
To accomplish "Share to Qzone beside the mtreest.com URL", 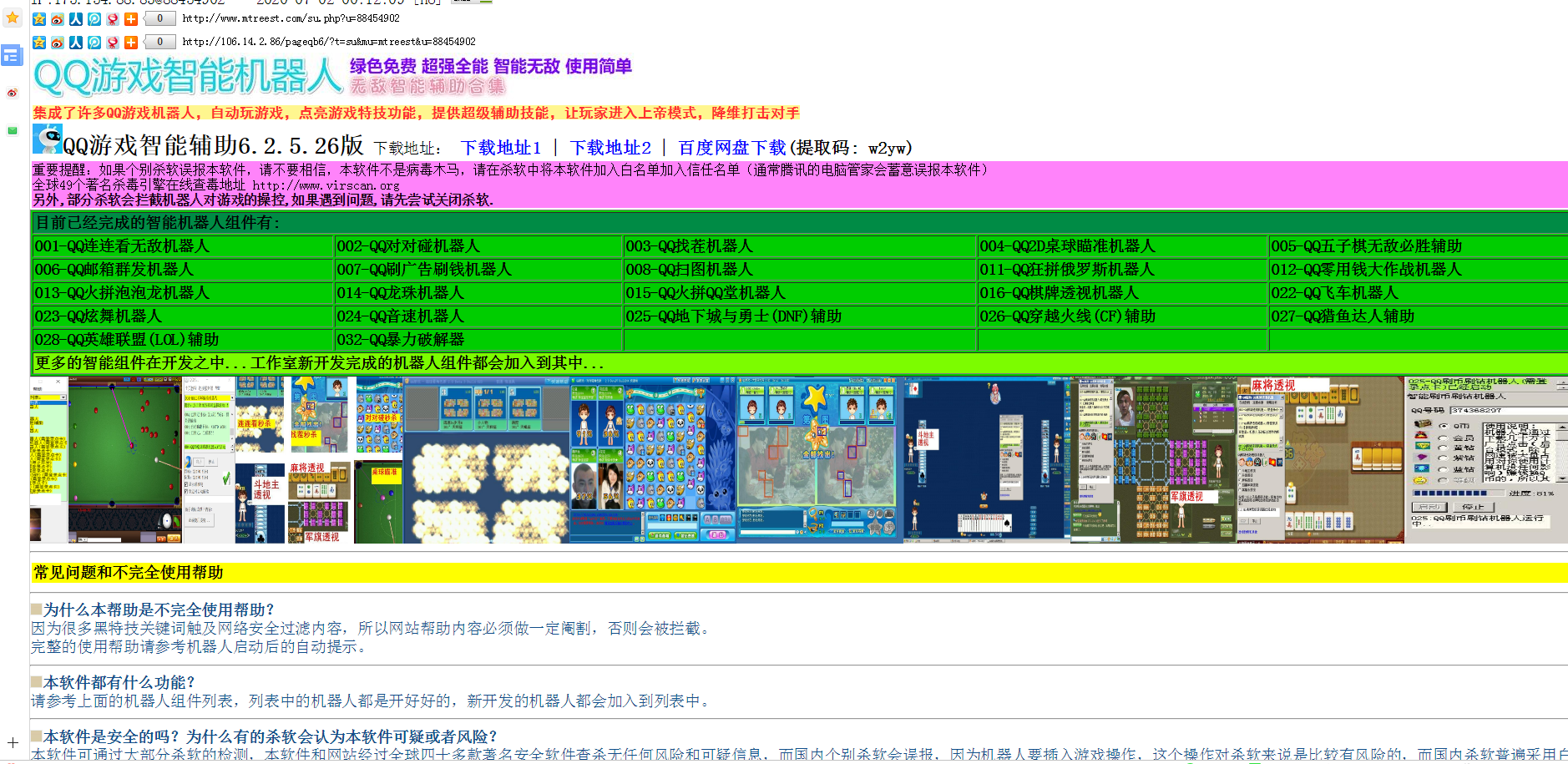I will (39, 19).
